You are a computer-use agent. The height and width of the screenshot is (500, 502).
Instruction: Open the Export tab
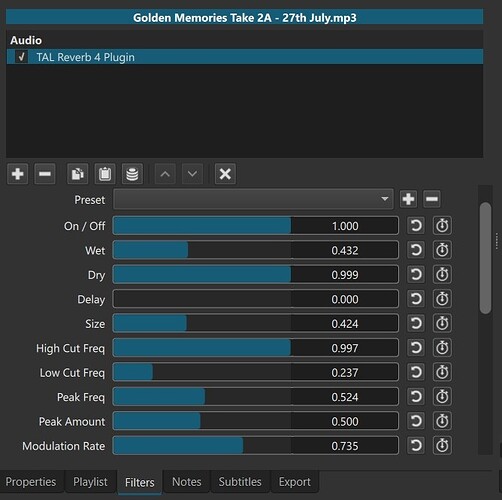click(295, 482)
